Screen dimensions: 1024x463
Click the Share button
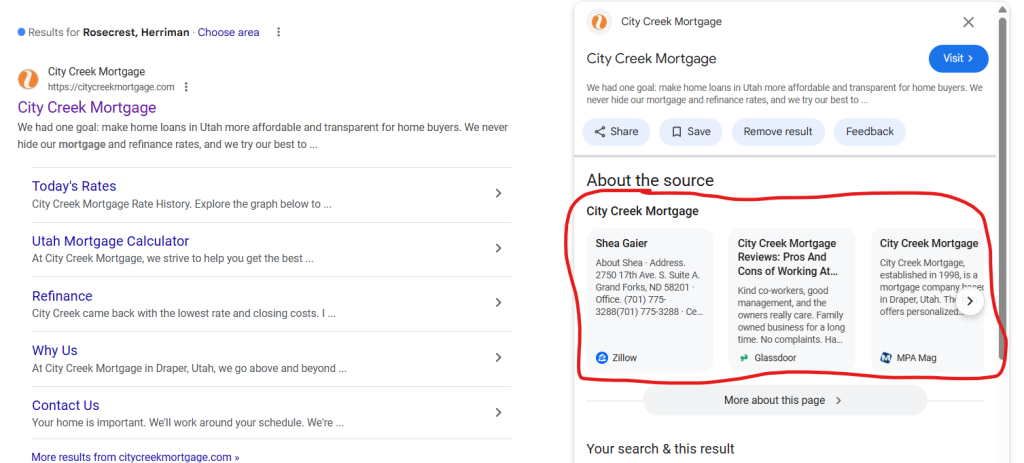point(616,132)
